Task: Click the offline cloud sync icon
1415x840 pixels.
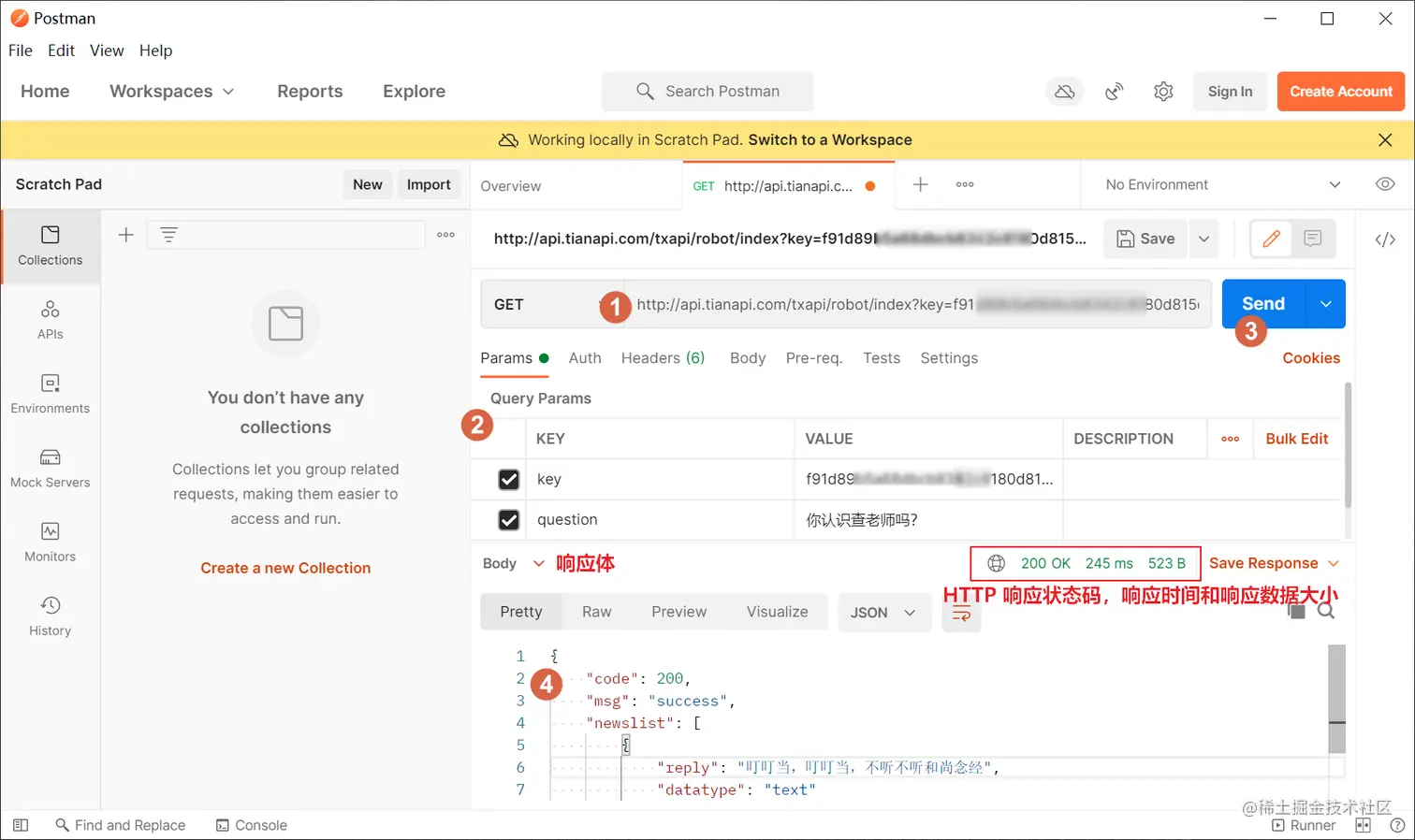Action: (x=1065, y=92)
